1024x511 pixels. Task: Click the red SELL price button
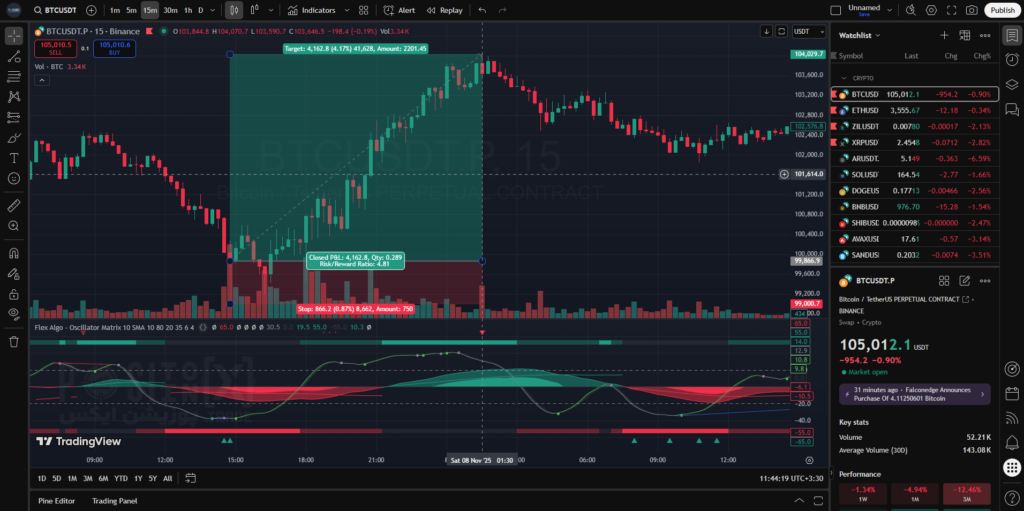pyautogui.click(x=56, y=48)
